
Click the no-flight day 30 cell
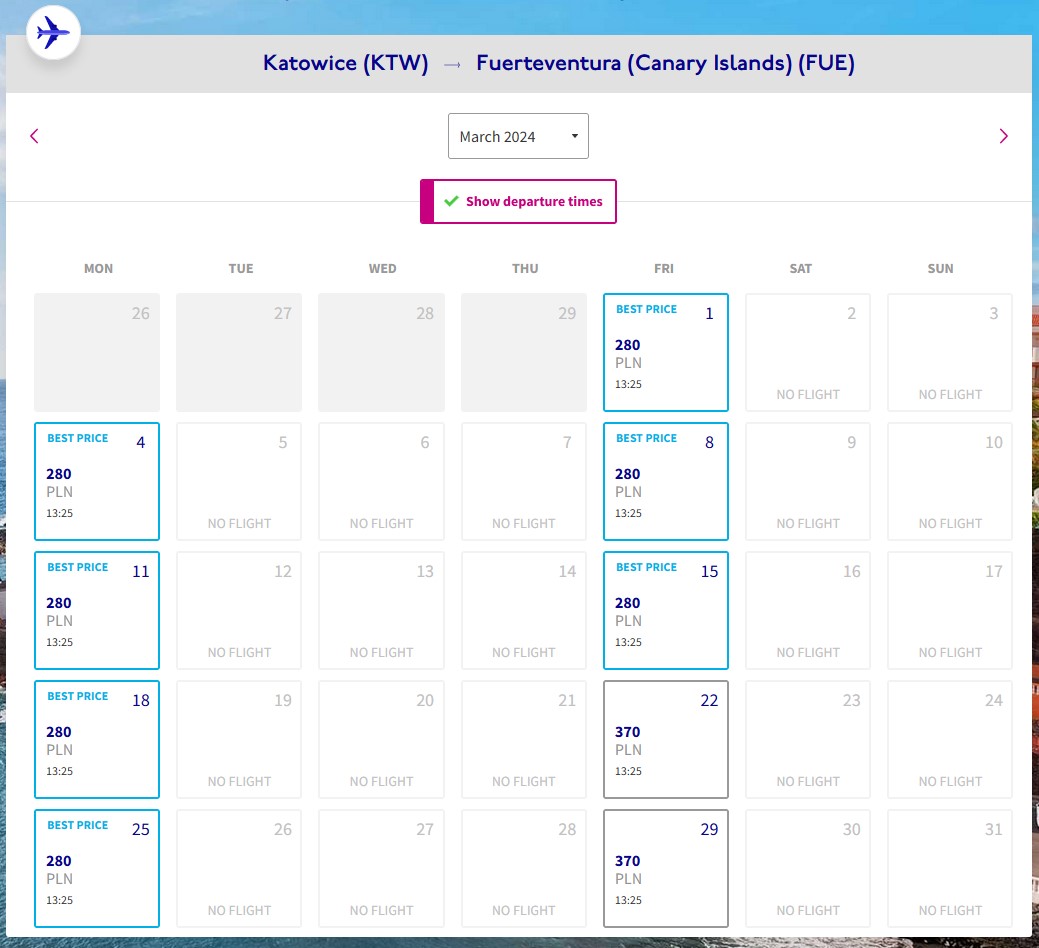click(x=808, y=869)
